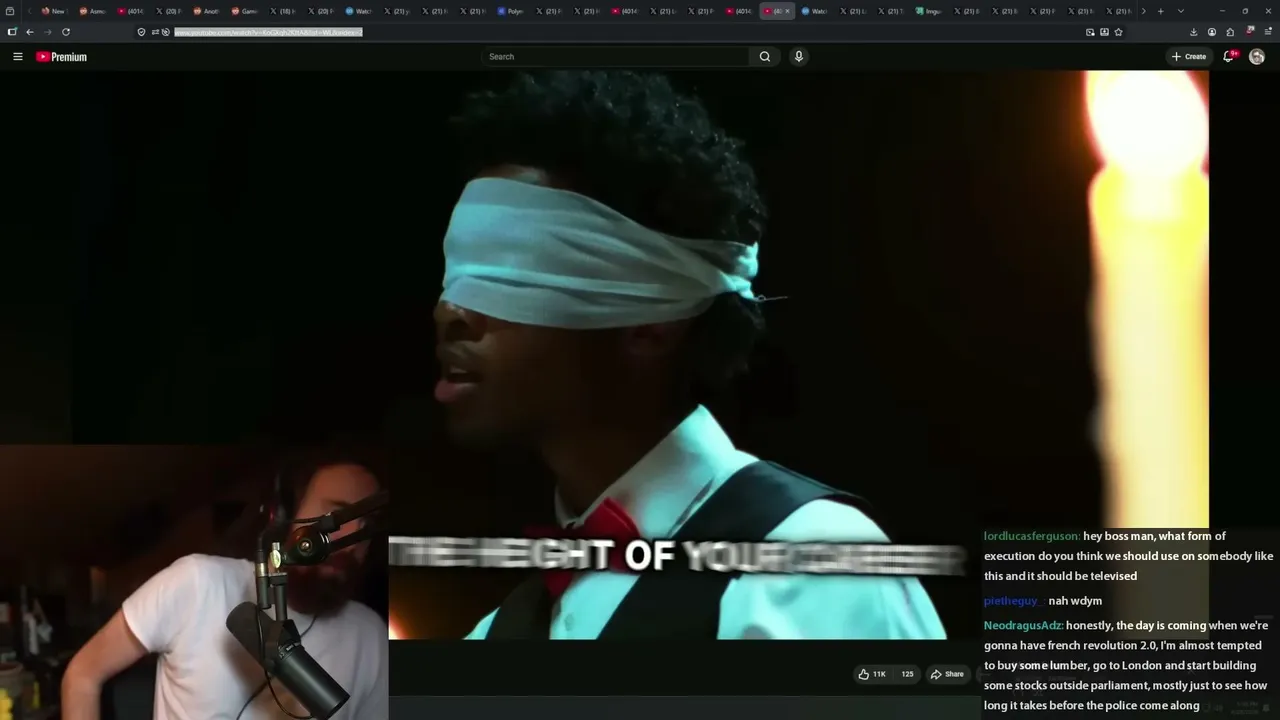Open the YouTube account avatar menu
Screen dimensions: 1280x720
[1257, 57]
